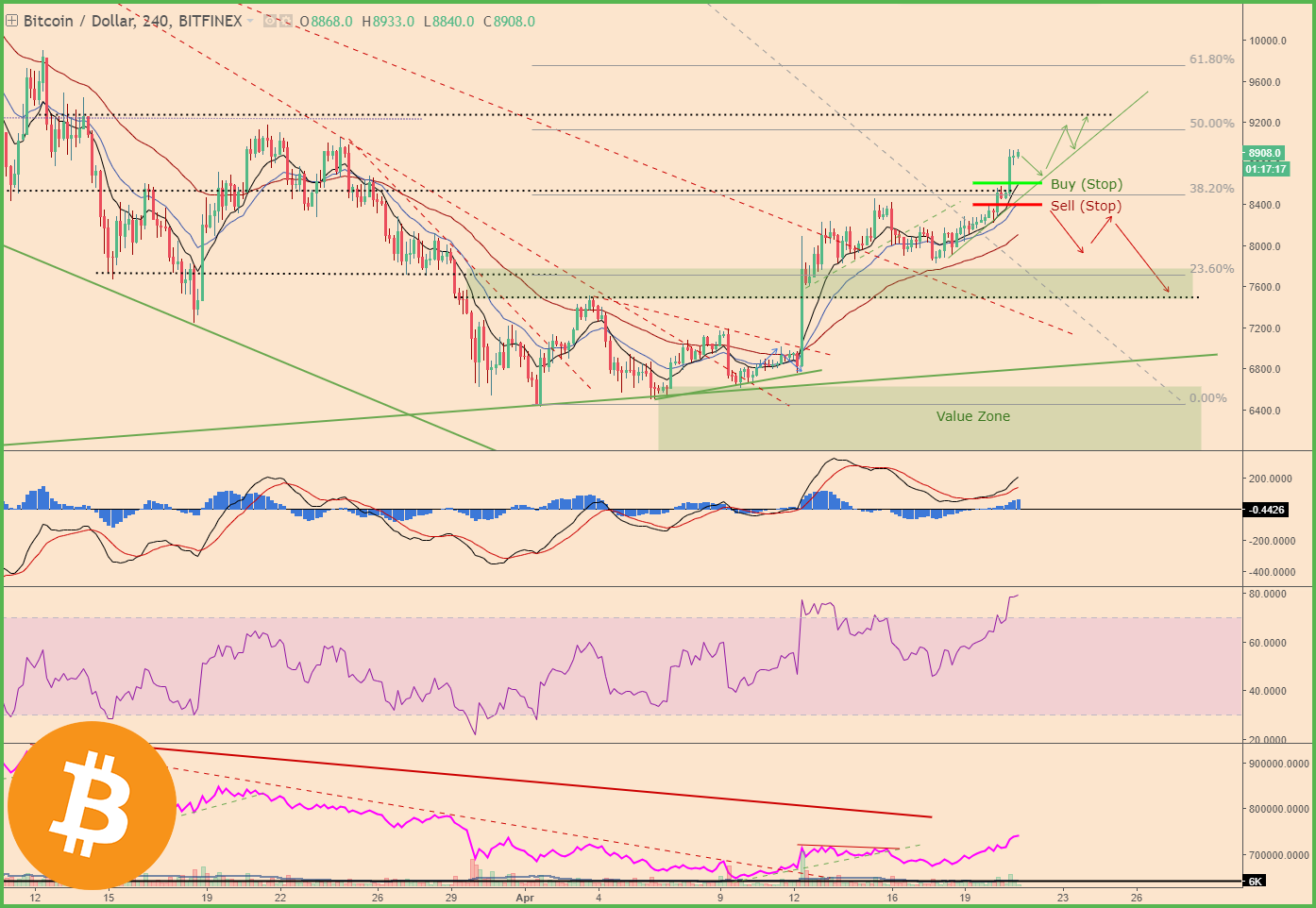Click the 16 date on time axis
1316x908 pixels.
coord(892,898)
